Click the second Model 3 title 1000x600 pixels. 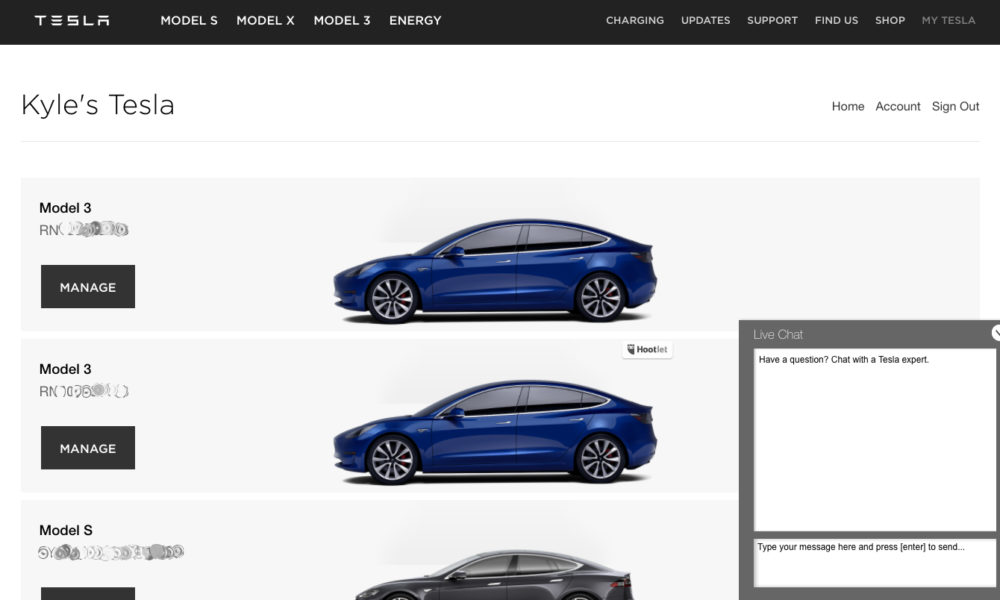click(65, 369)
